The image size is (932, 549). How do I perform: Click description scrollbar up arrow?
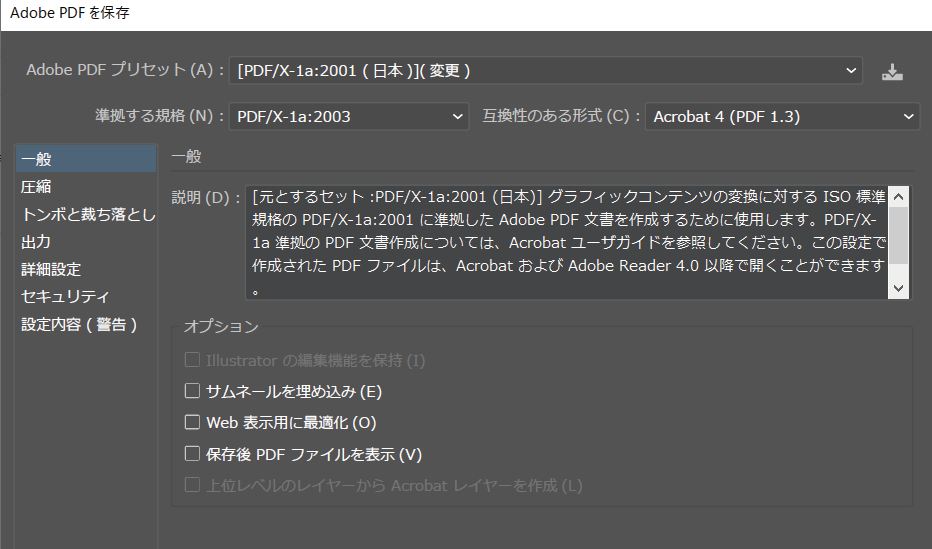[898, 197]
